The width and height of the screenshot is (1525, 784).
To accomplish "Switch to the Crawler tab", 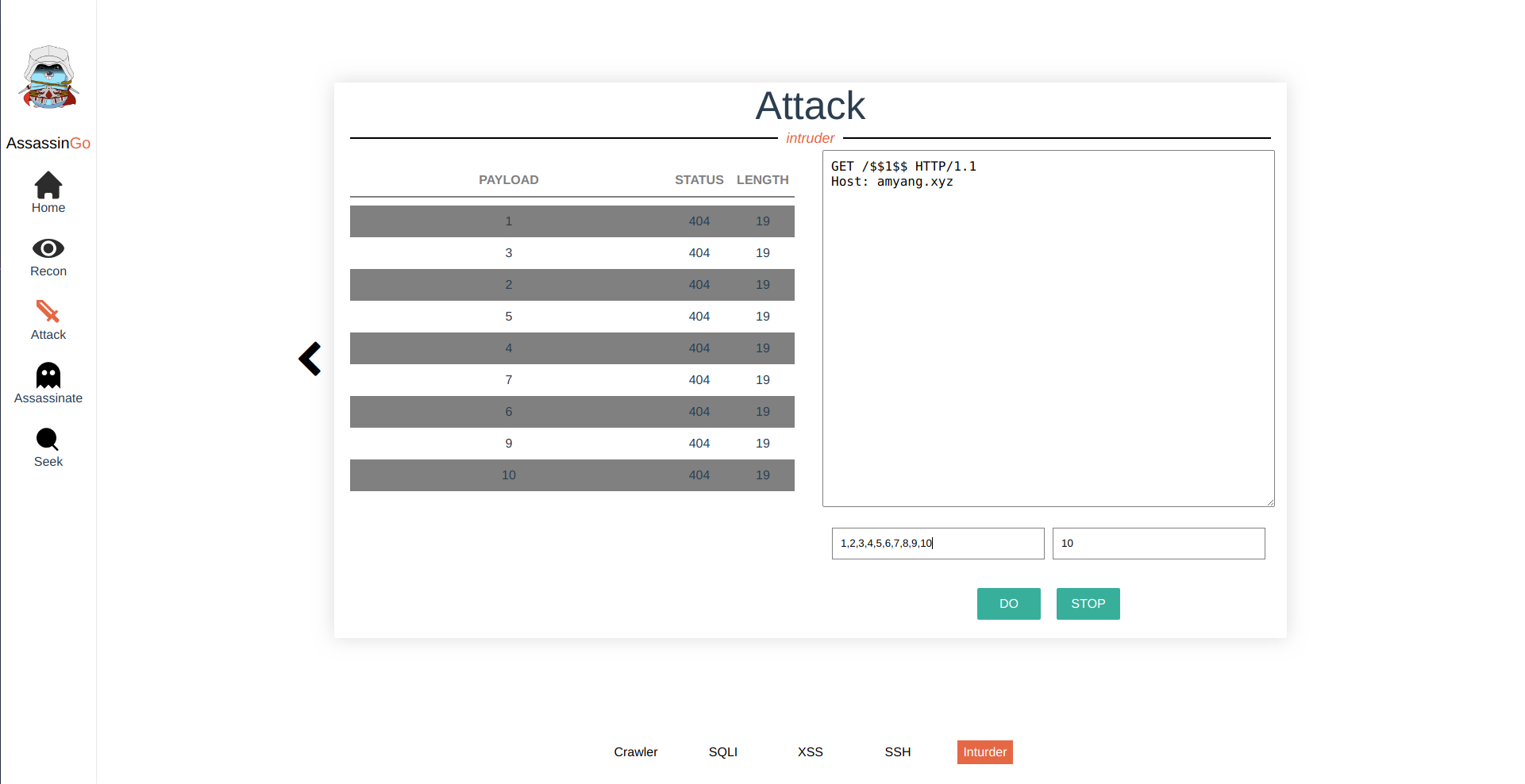I will click(636, 752).
